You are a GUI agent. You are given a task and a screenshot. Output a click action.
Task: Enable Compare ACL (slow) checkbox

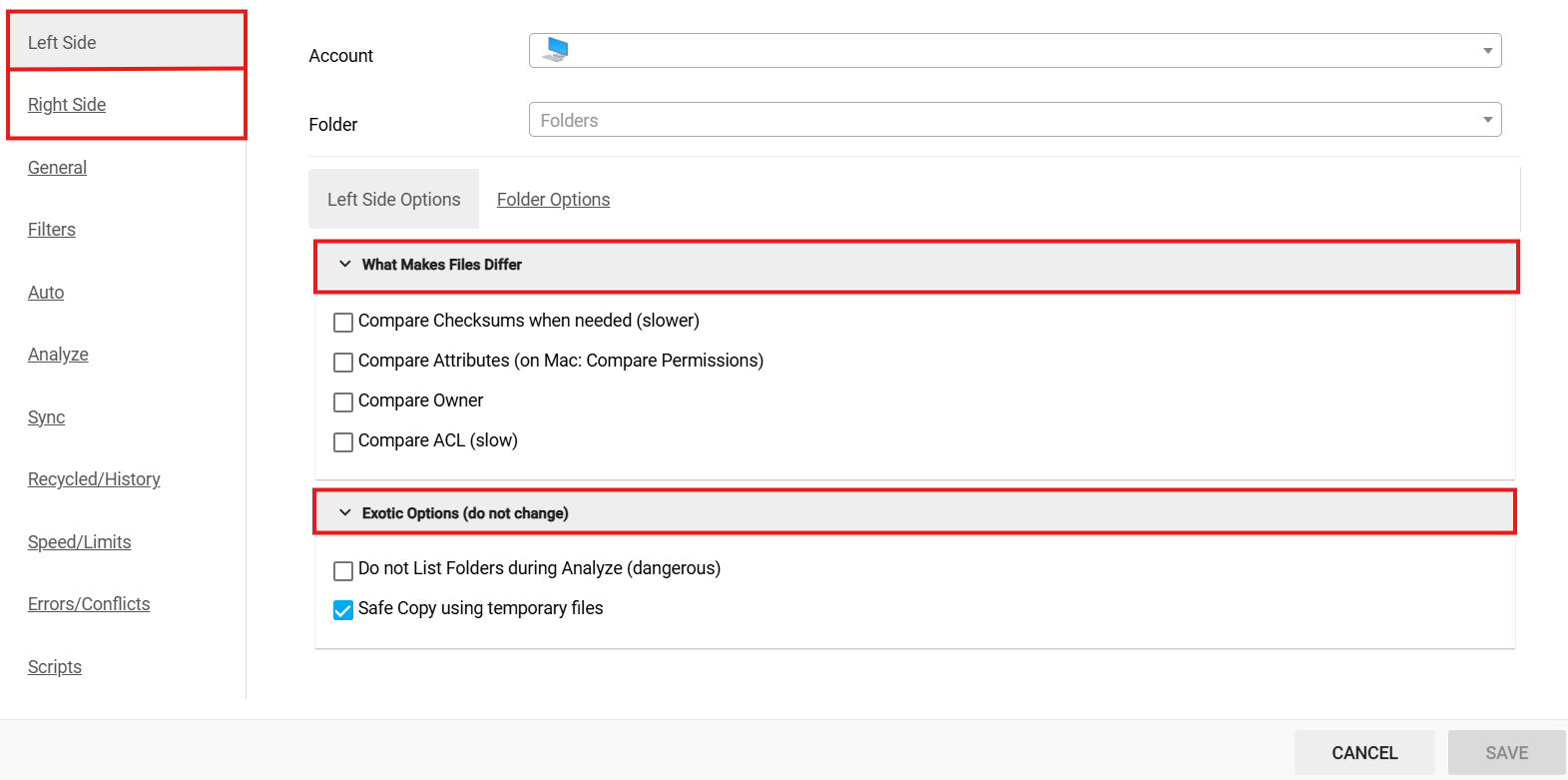pyautogui.click(x=343, y=441)
